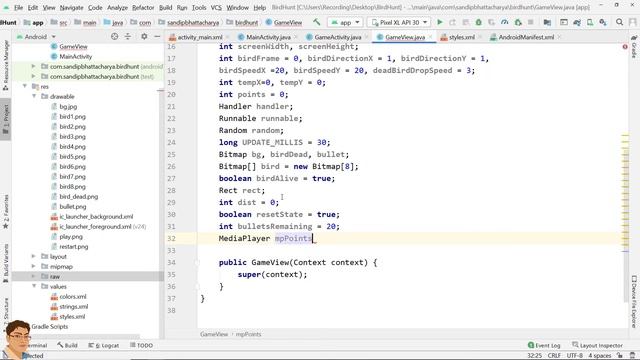Collapse the res folder

coord(25,86)
